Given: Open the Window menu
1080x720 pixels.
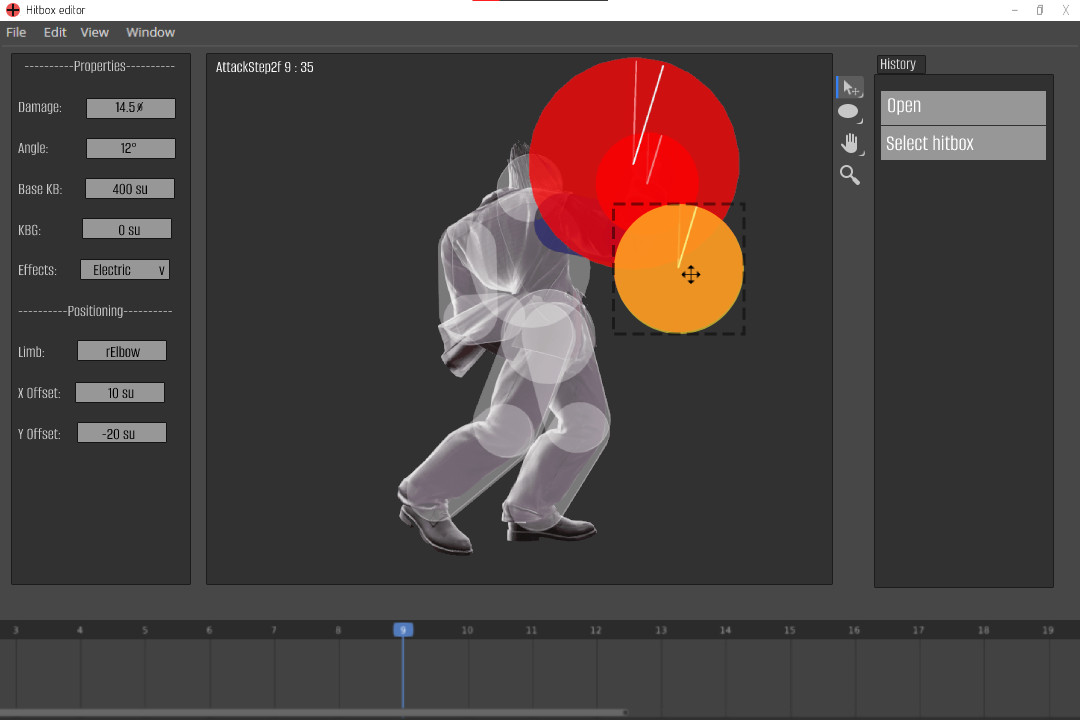Looking at the screenshot, I should pos(150,32).
